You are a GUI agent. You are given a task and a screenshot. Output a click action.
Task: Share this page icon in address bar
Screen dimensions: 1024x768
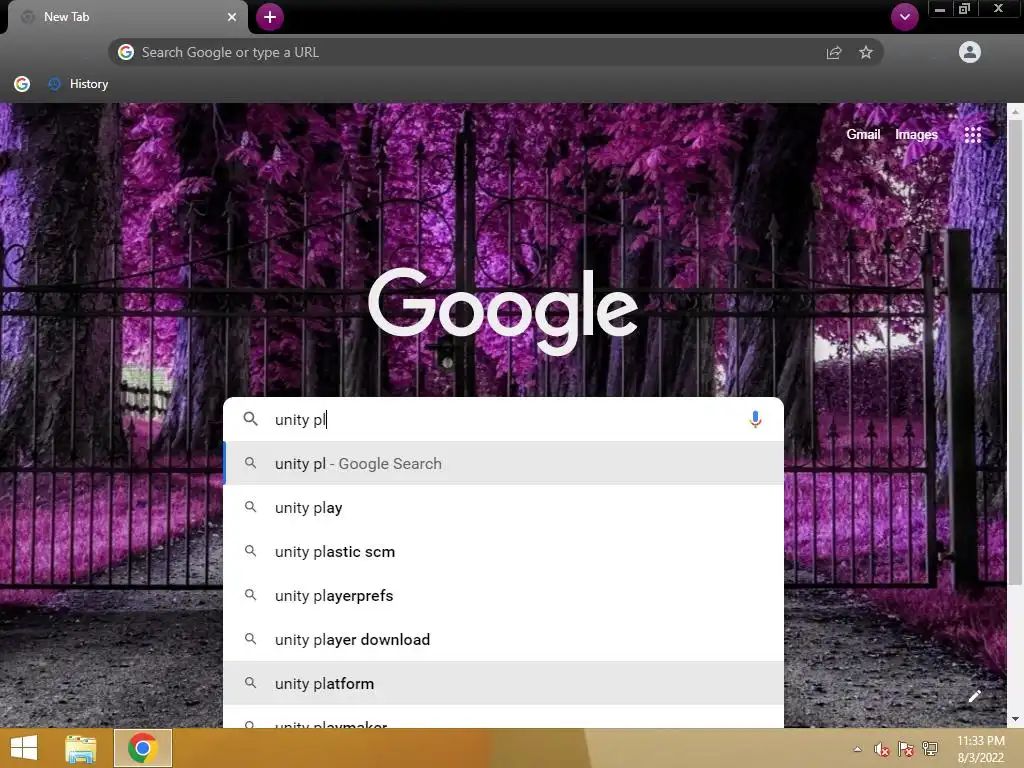[834, 52]
